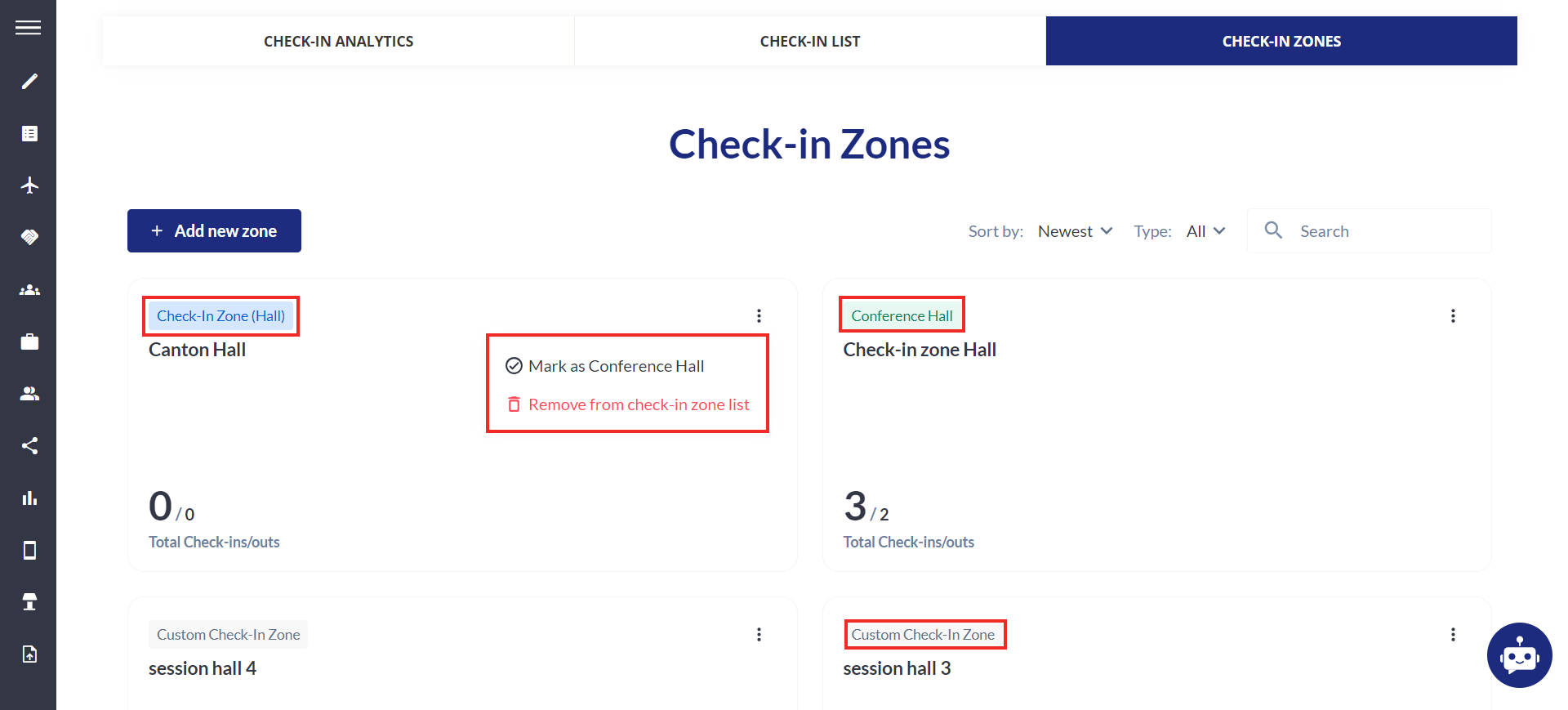Expand the Sort by Newest dropdown
The height and width of the screenshot is (710, 1568).
(x=1075, y=231)
